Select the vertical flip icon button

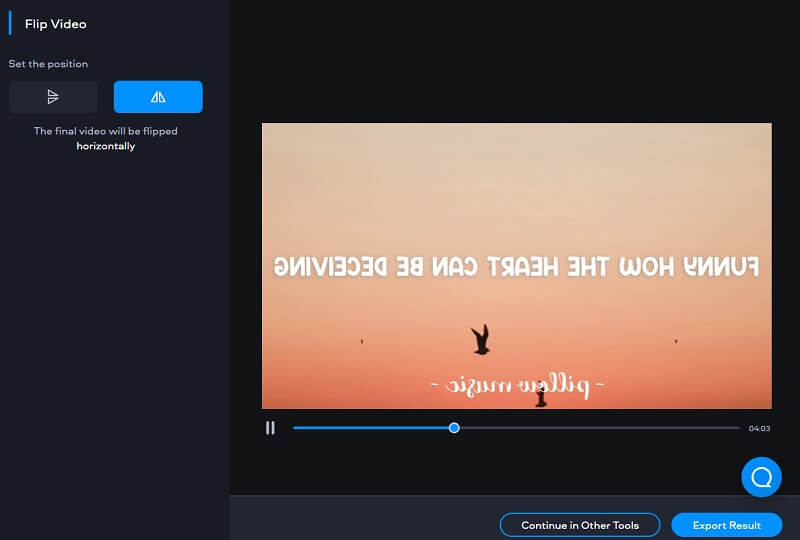coord(53,97)
